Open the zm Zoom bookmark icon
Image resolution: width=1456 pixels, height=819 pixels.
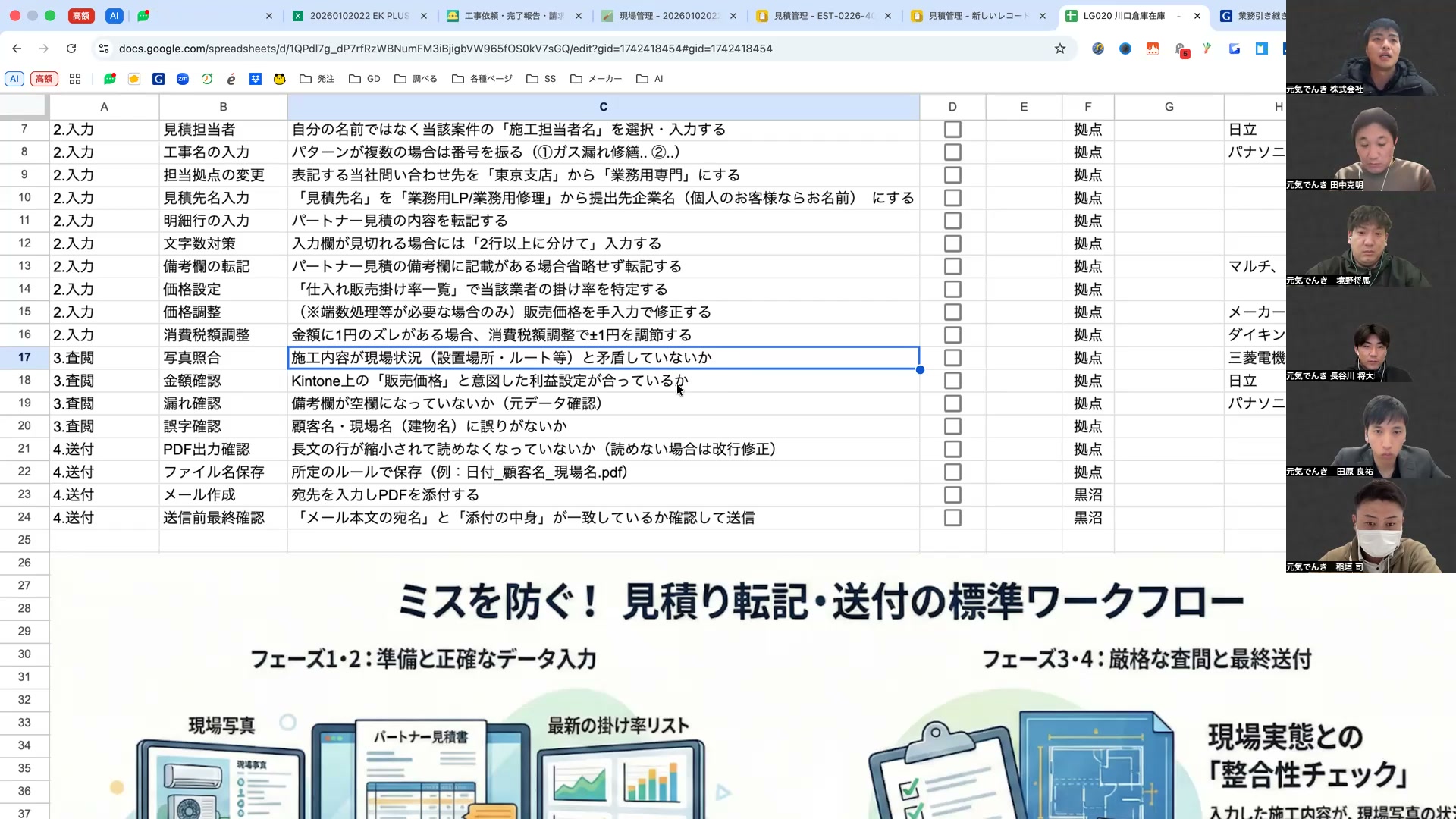click(183, 79)
